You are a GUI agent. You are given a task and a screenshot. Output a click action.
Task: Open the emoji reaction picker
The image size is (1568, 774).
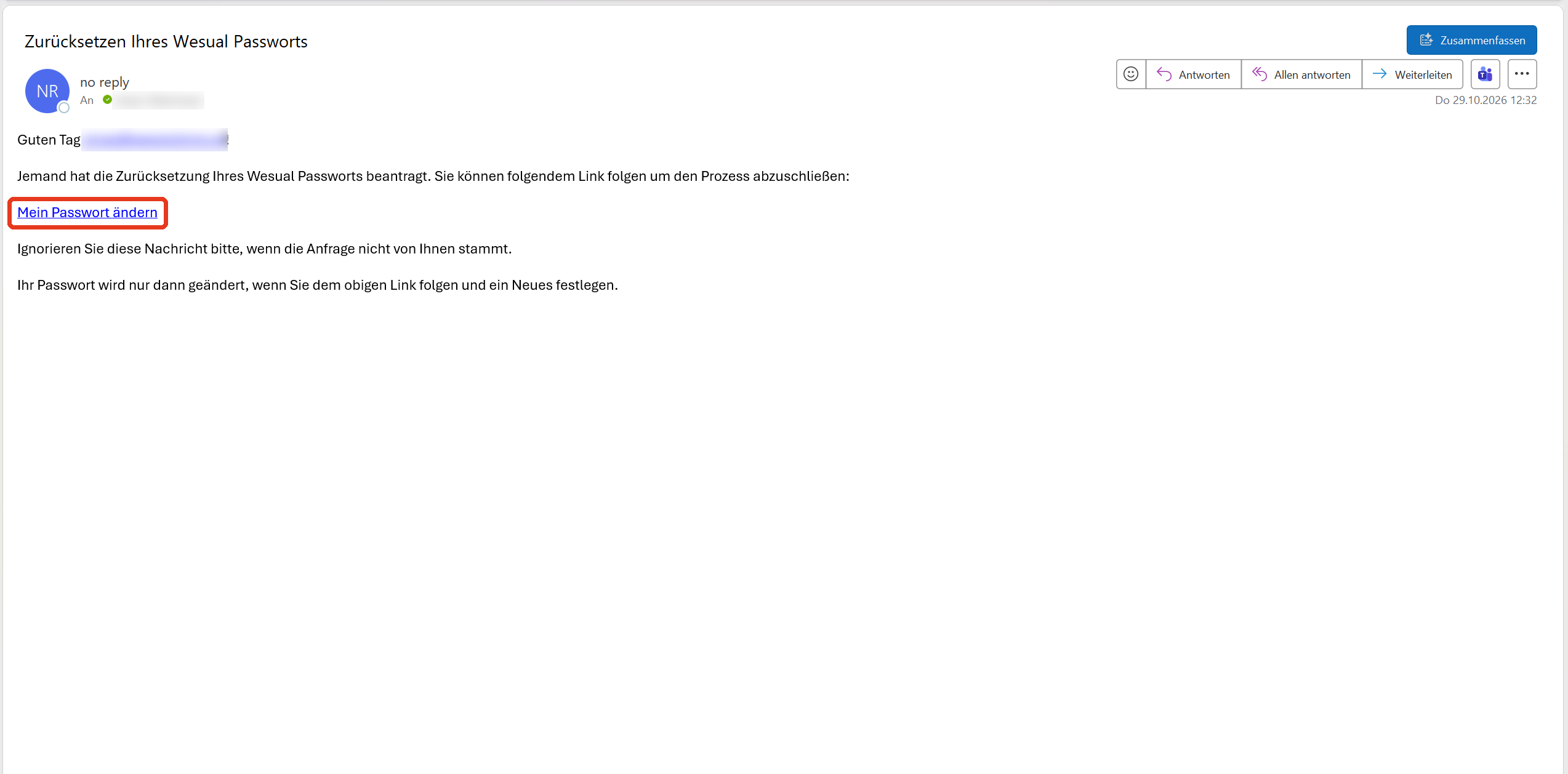[x=1131, y=74]
